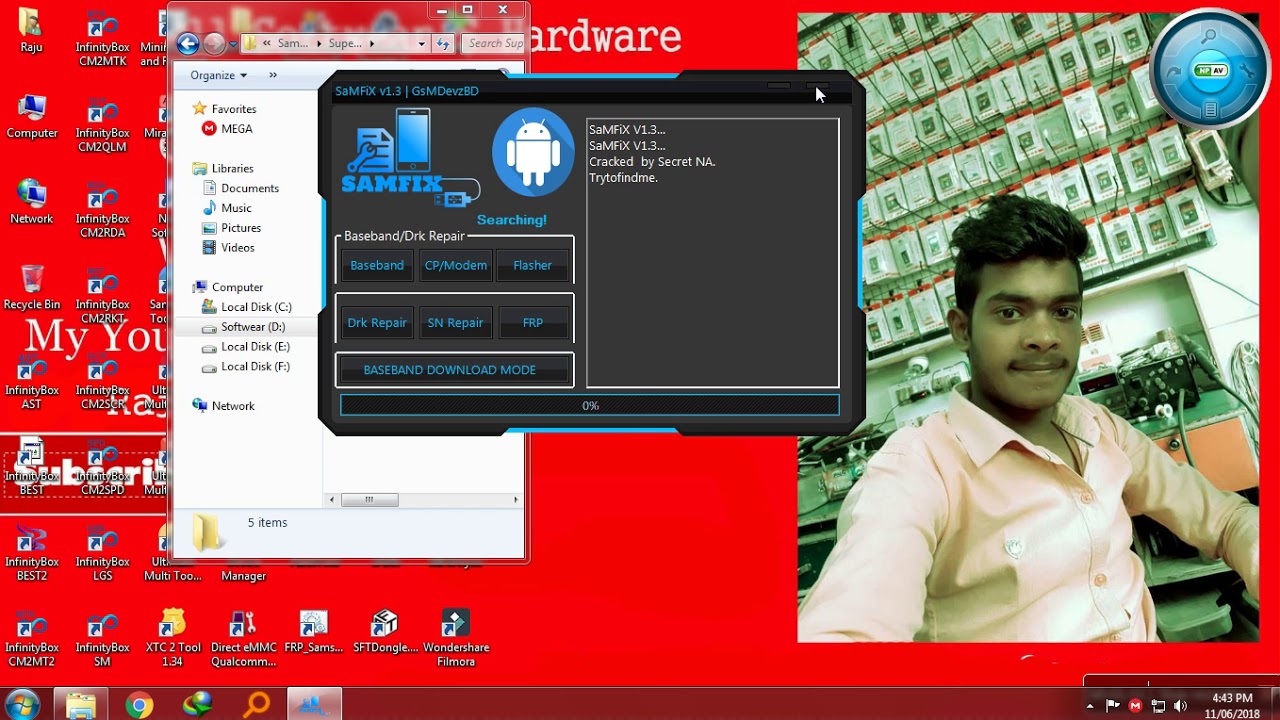Image resolution: width=1280 pixels, height=720 pixels.
Task: Refresh the Explorer folder view
Action: (443, 44)
